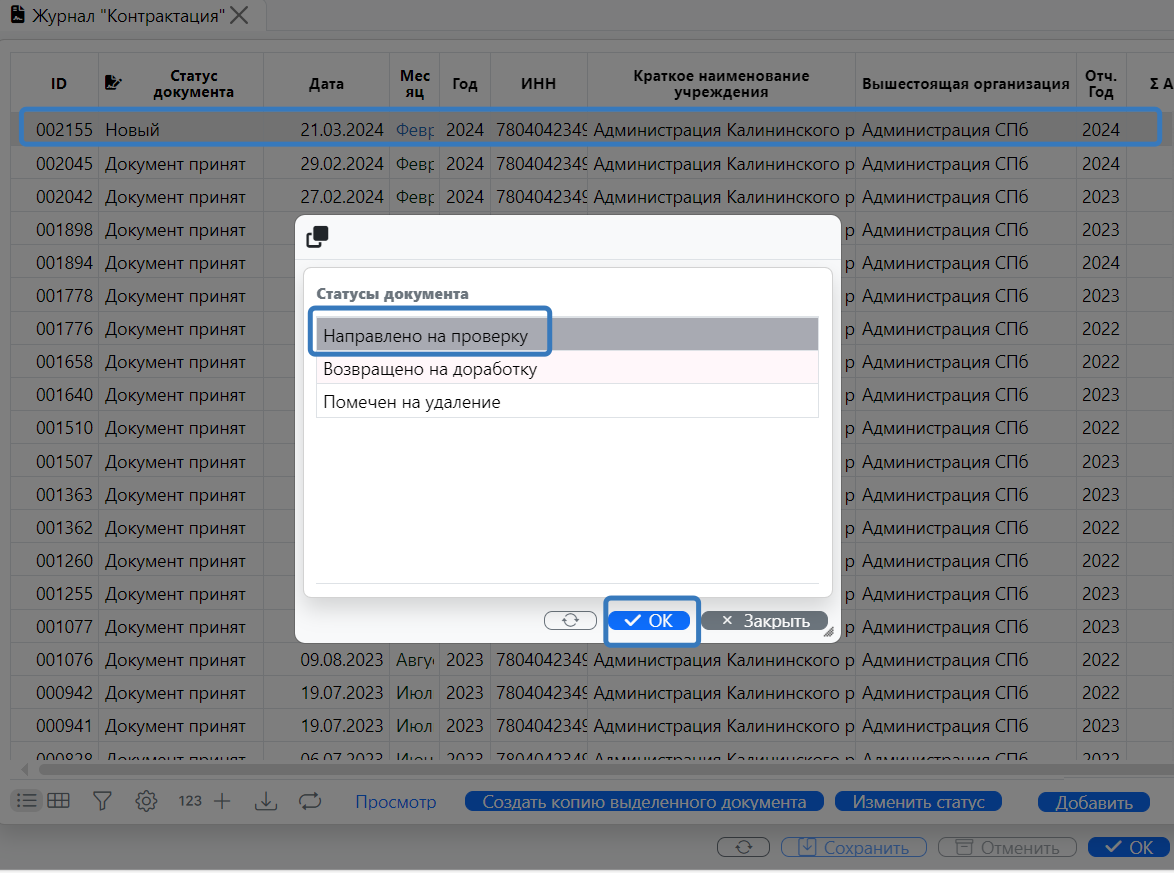The height and width of the screenshot is (873, 1174).
Task: Select status "Направлено на проверку"
Action: (566, 335)
